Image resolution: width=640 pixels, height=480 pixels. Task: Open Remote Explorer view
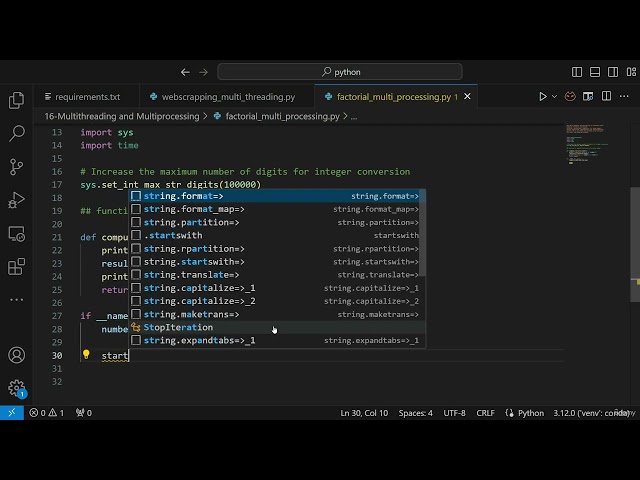tap(16, 233)
